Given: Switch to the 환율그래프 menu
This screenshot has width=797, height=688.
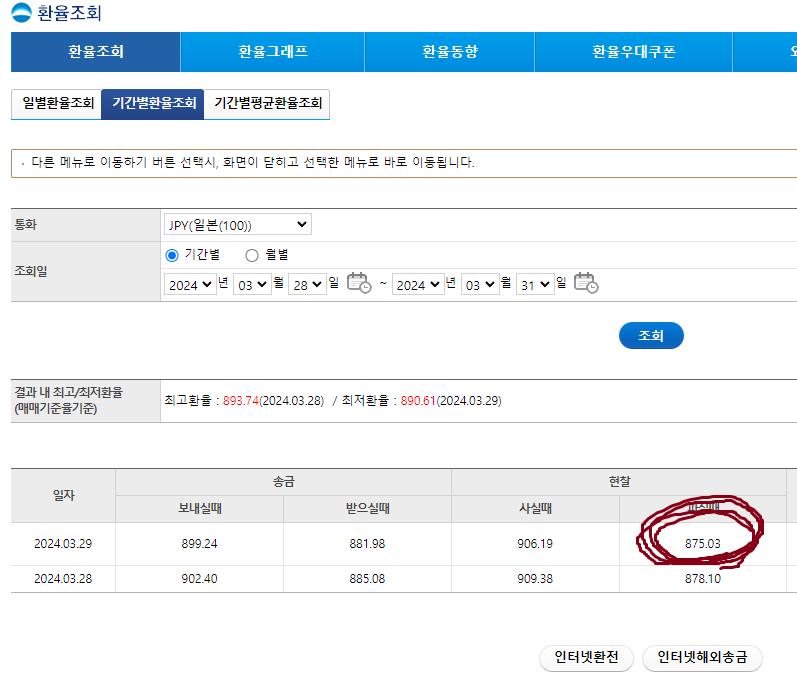Looking at the screenshot, I should [x=272, y=52].
